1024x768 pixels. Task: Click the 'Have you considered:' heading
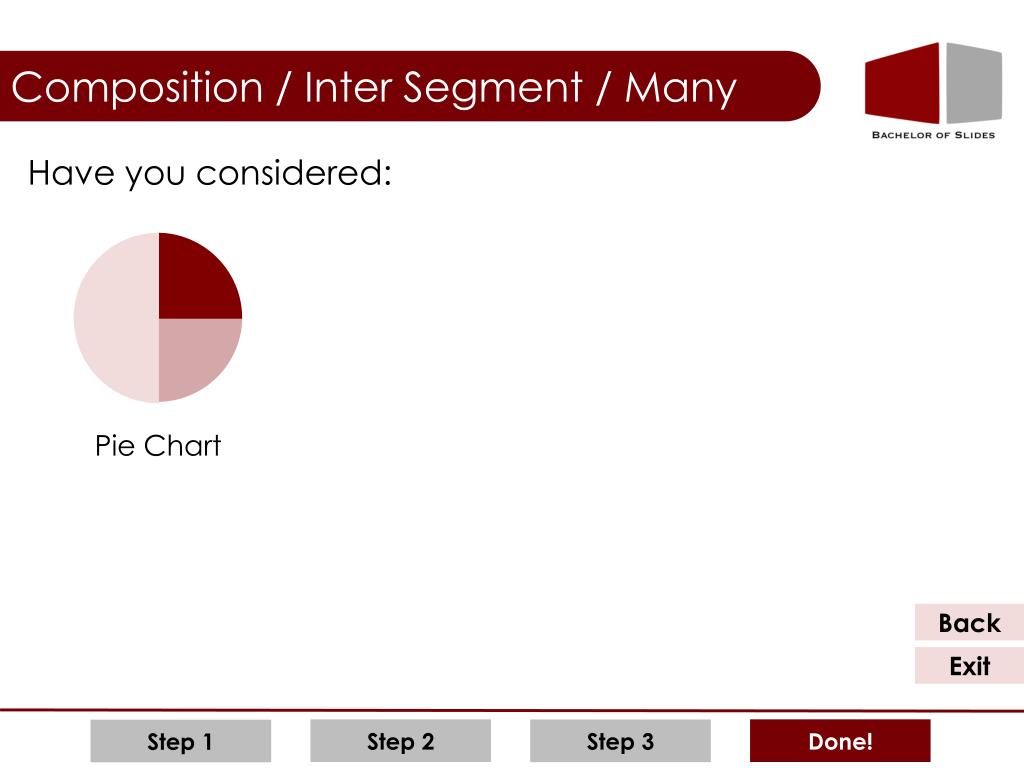tap(210, 174)
